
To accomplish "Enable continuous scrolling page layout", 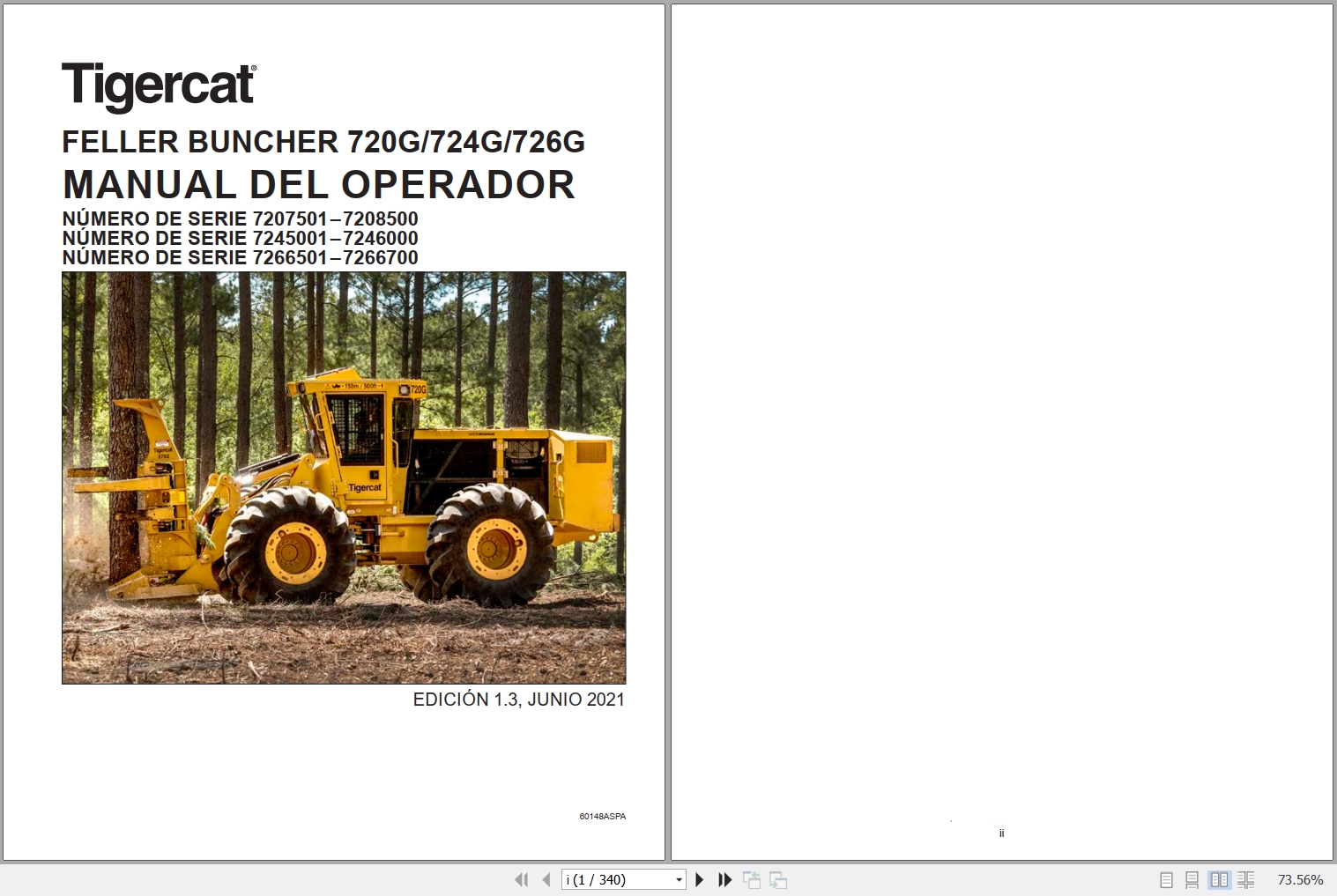I will (x=1192, y=879).
